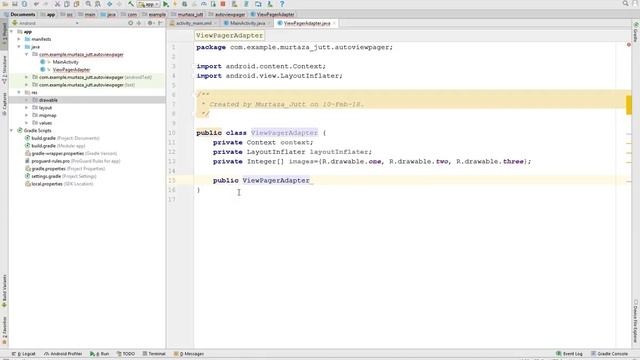The width and height of the screenshot is (640, 360).
Task: Select the layout folder
Action: [x=45, y=108]
